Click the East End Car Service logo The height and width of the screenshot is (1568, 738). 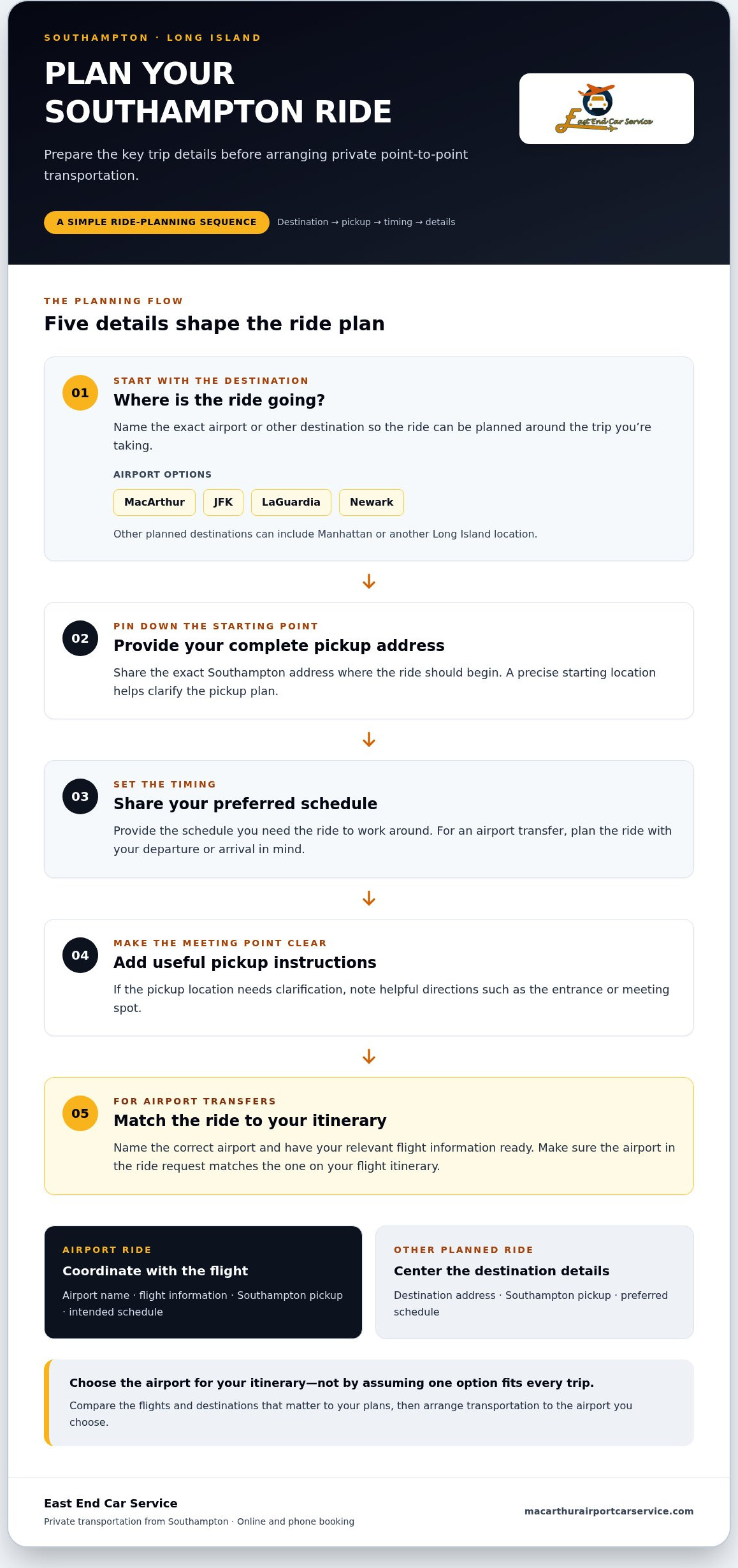(606, 108)
